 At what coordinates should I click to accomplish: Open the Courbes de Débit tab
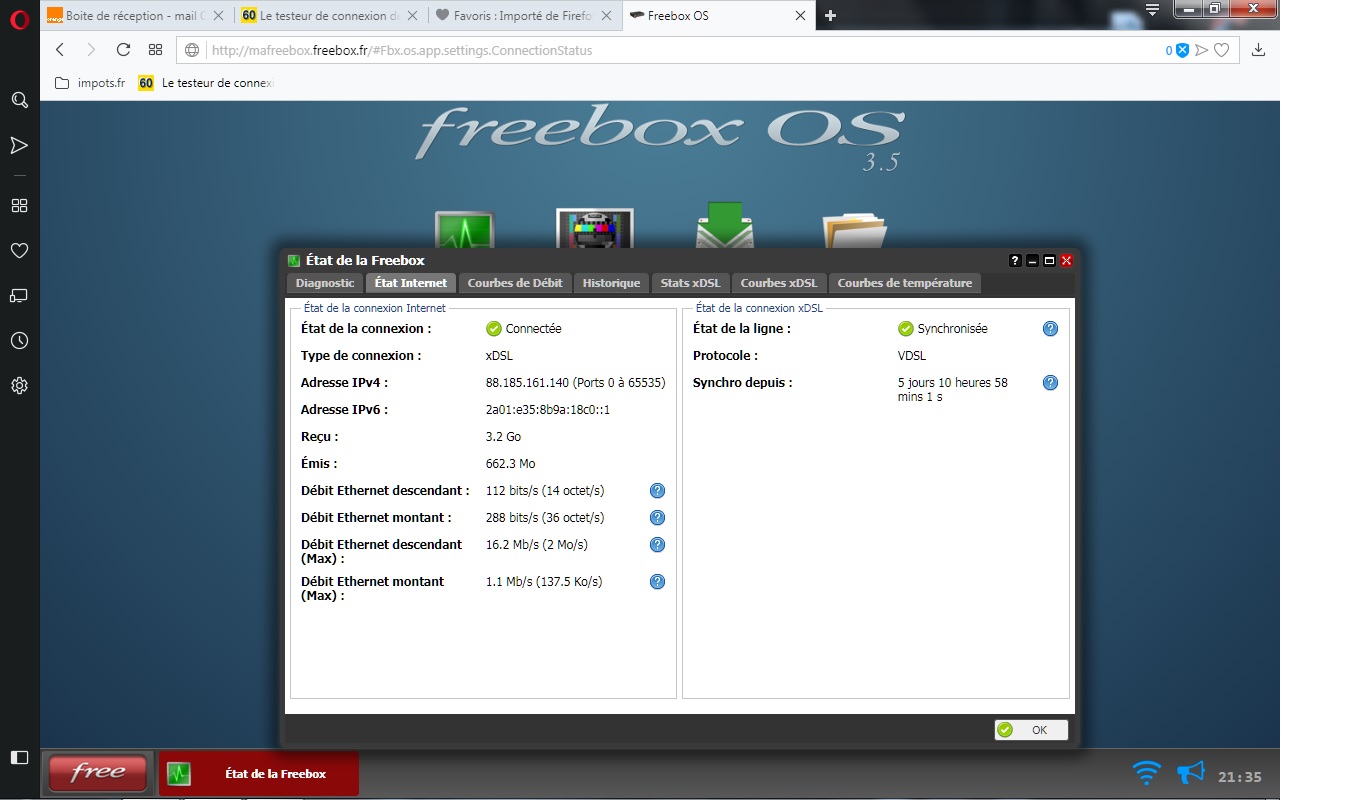[515, 283]
